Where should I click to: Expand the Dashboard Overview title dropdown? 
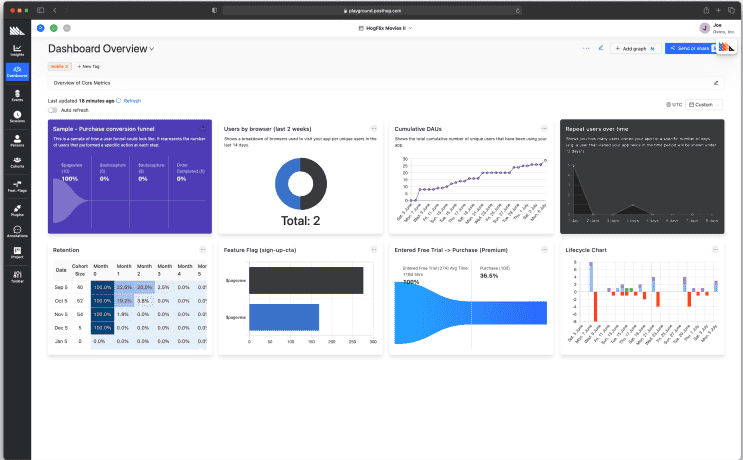click(152, 49)
